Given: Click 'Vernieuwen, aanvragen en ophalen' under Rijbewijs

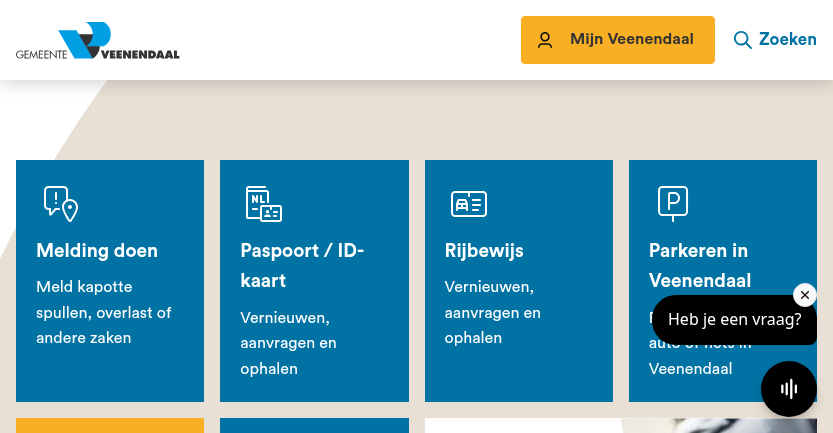Looking at the screenshot, I should click(x=492, y=312).
